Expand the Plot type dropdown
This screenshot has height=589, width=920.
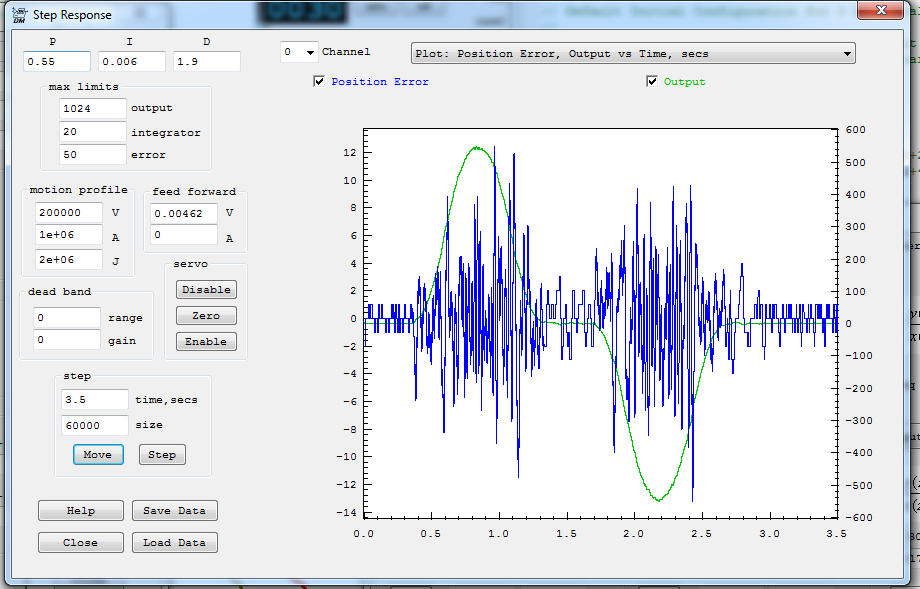(x=633, y=54)
